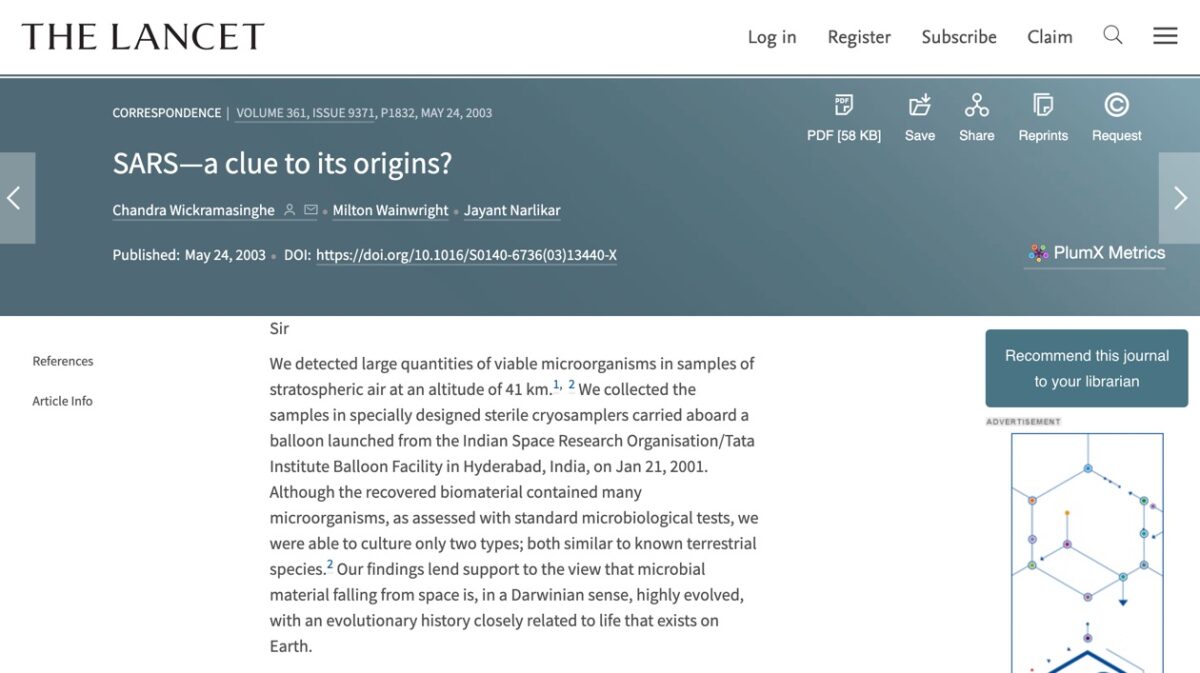The height and width of the screenshot is (673, 1200).
Task: Click the person icon next to Chandra Wickramasinghe
Action: coord(290,210)
